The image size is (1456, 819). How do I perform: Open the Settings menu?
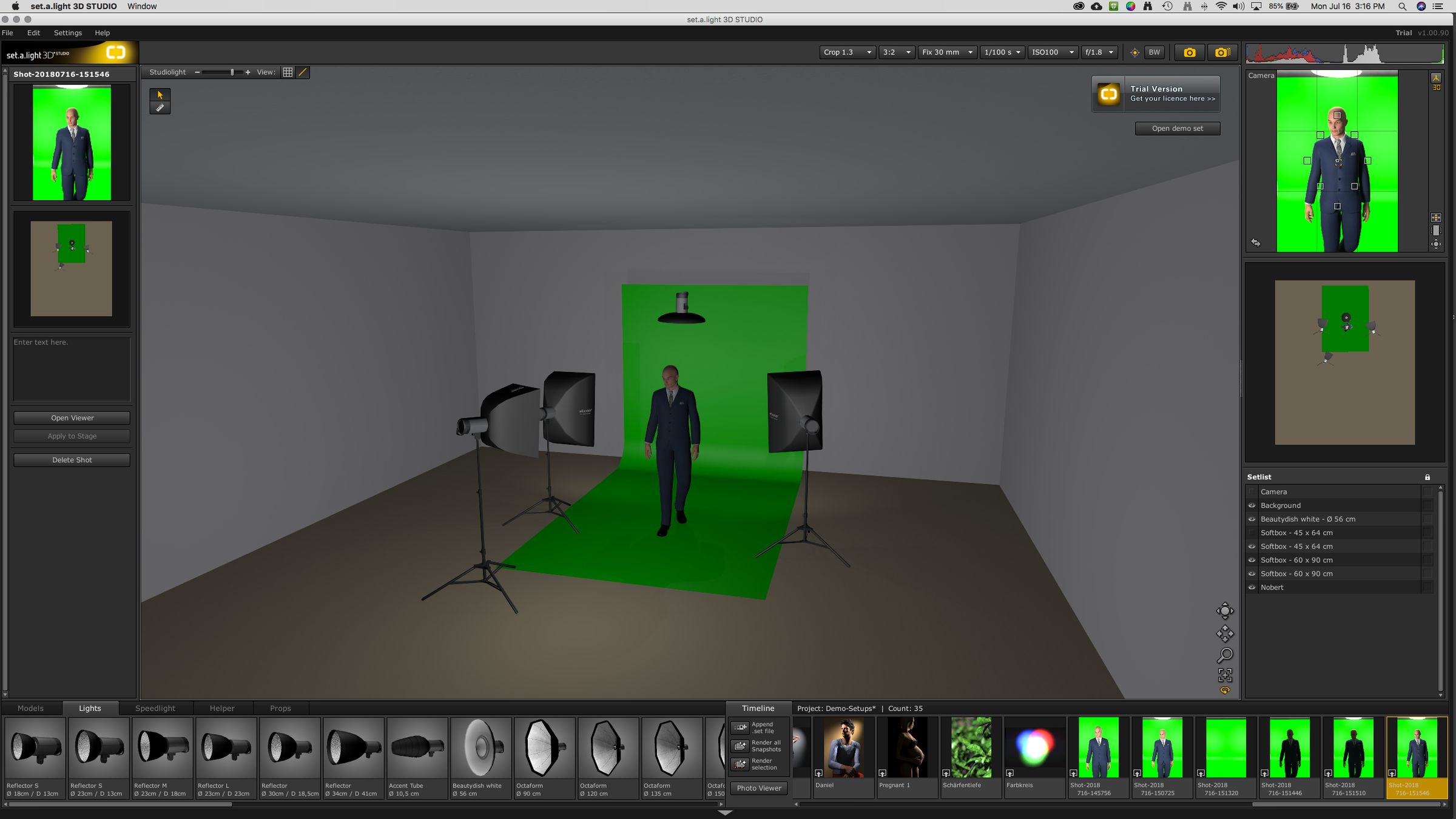tap(67, 33)
